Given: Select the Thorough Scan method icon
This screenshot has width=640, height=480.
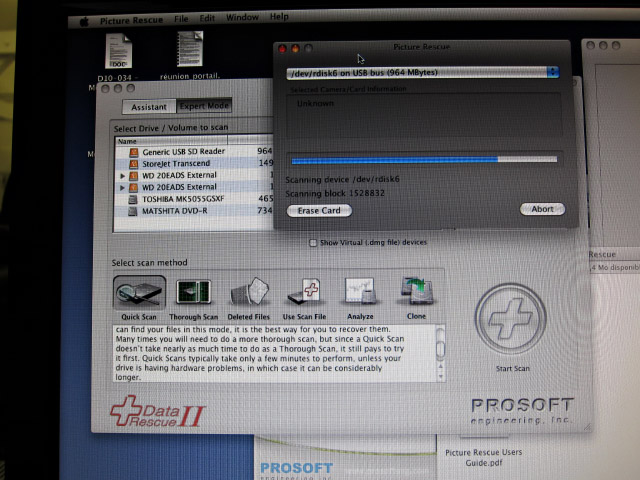Looking at the screenshot, I should 193,292.
